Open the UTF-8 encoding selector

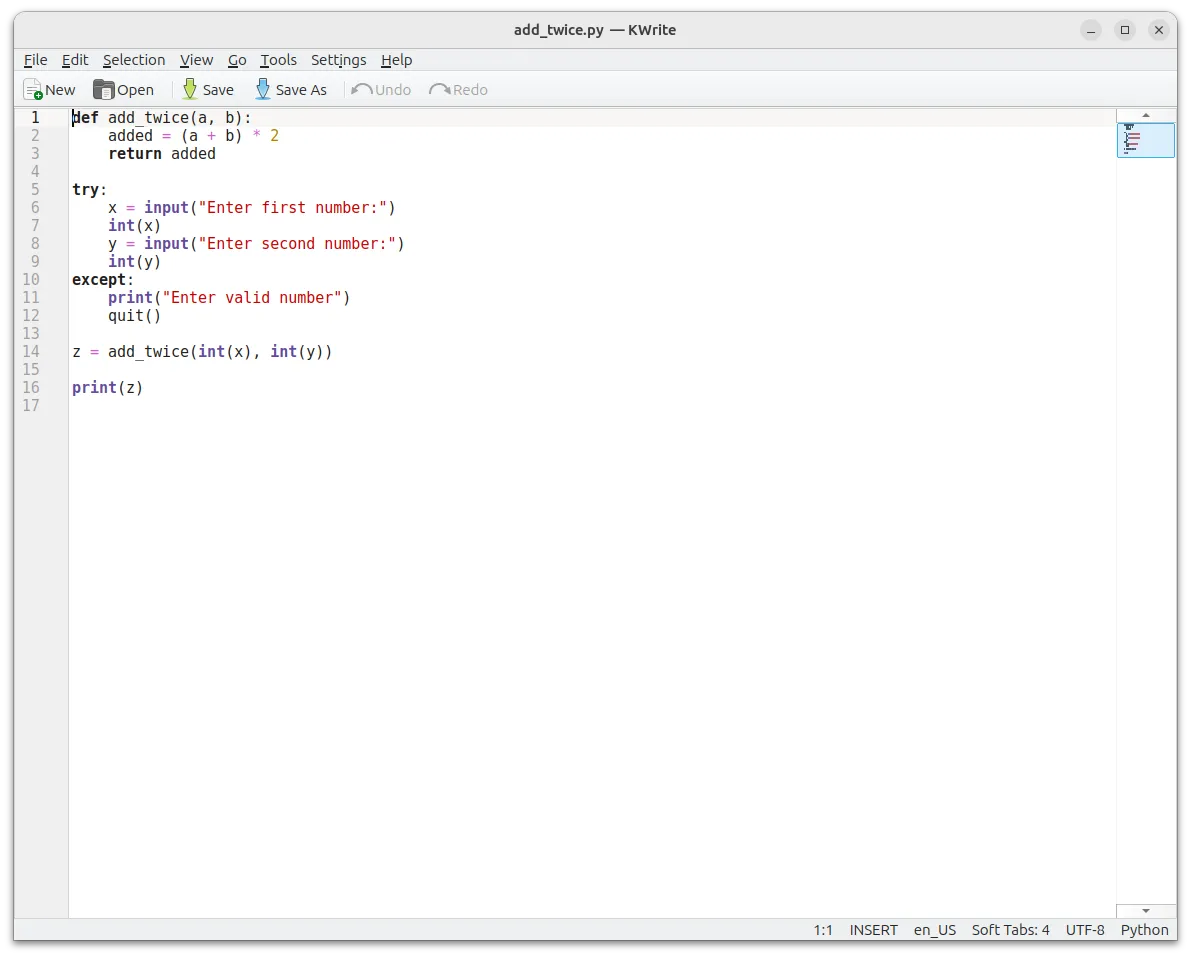(1085, 930)
